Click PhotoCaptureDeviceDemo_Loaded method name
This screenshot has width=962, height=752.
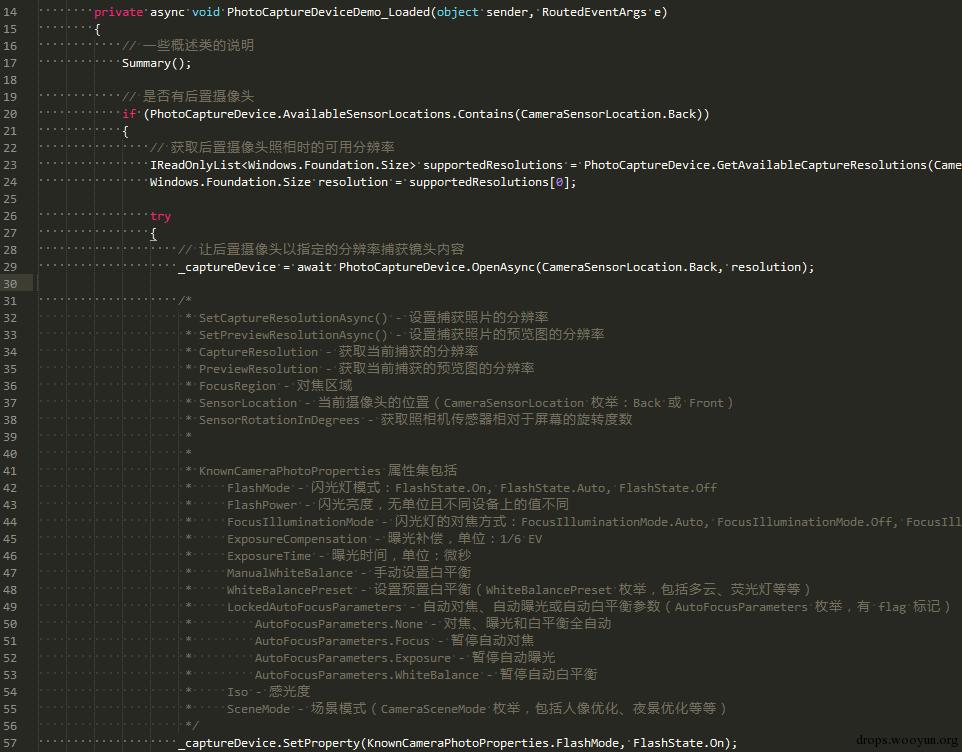coord(328,12)
